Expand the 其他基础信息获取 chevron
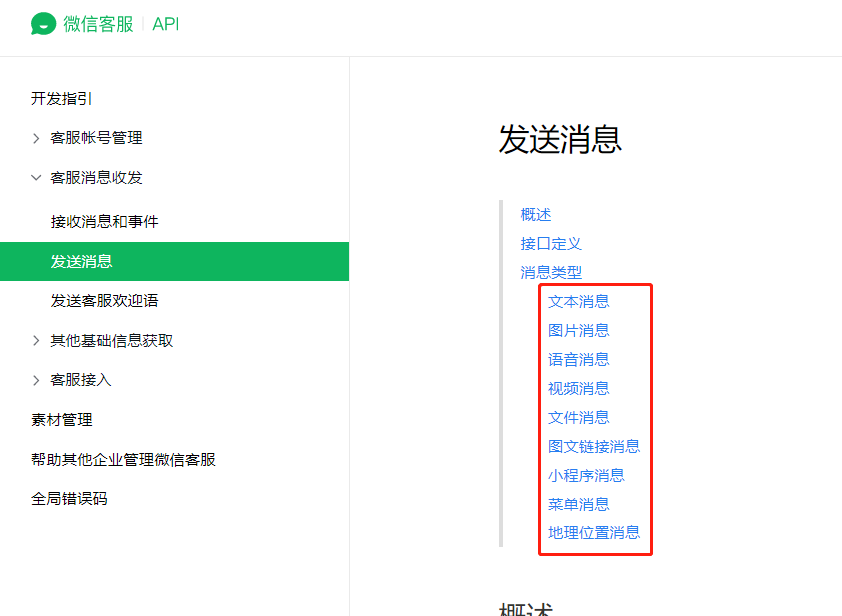The height and width of the screenshot is (616, 842). [x=36, y=340]
